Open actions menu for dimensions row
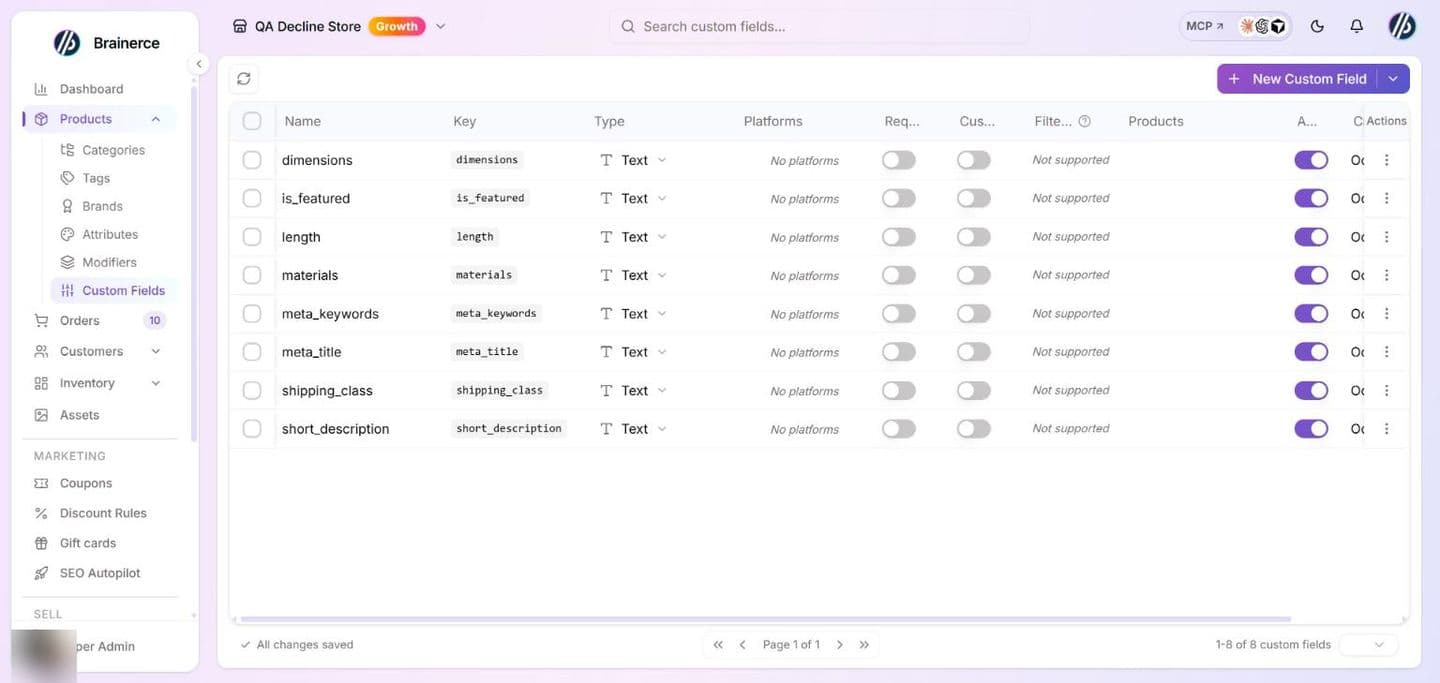The height and width of the screenshot is (683, 1440). click(1386, 160)
